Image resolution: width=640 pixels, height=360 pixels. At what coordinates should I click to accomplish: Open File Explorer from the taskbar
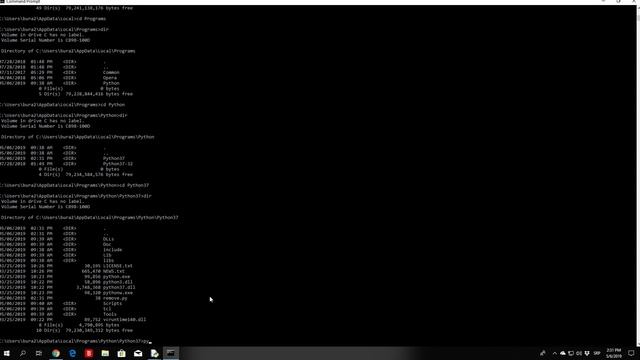pyautogui.click(x=105, y=353)
